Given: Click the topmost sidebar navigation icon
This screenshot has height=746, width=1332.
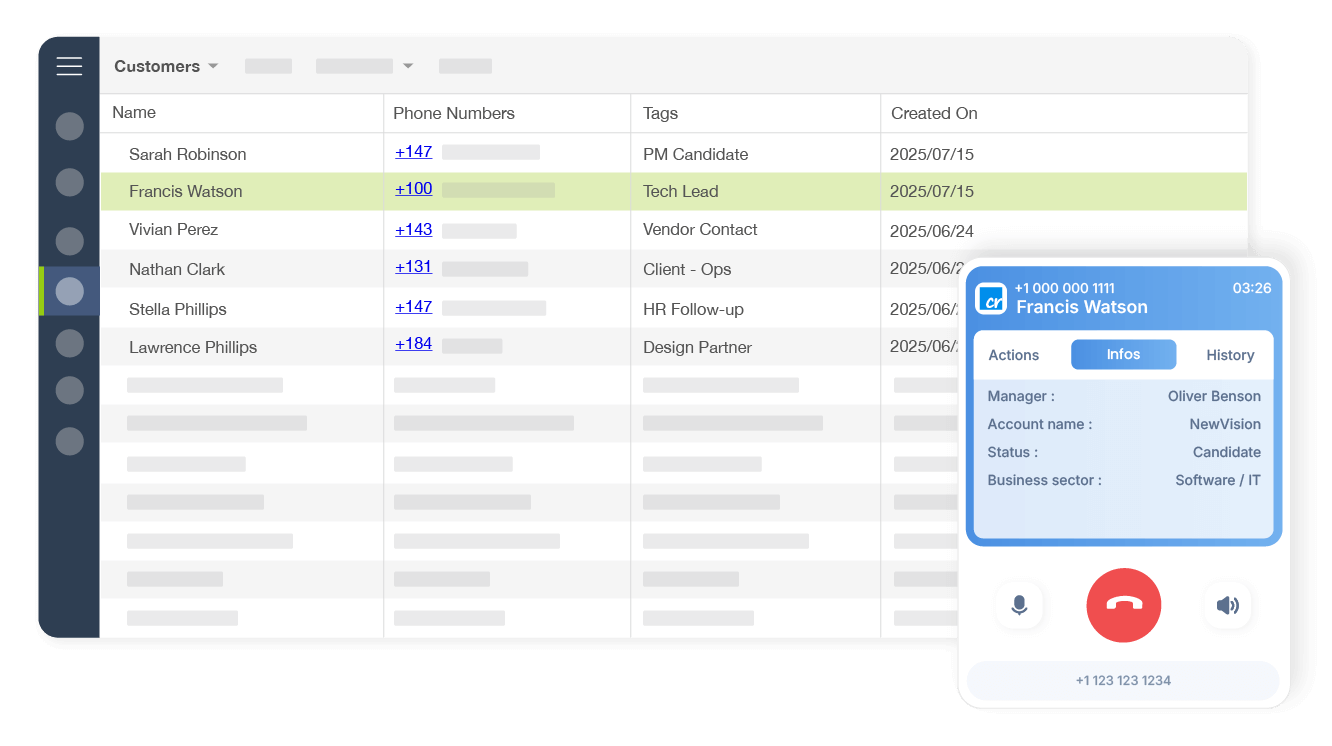Looking at the screenshot, I should click(x=69, y=126).
